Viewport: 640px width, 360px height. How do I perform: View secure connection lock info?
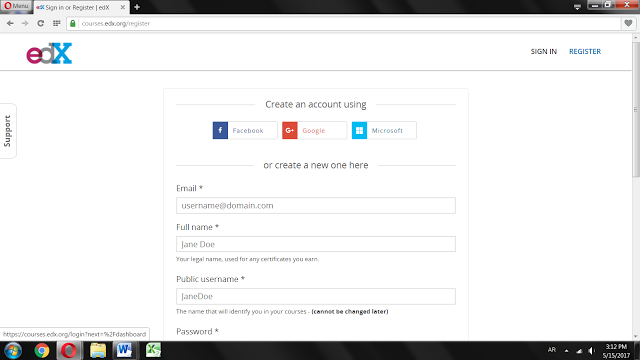pyautogui.click(x=73, y=24)
